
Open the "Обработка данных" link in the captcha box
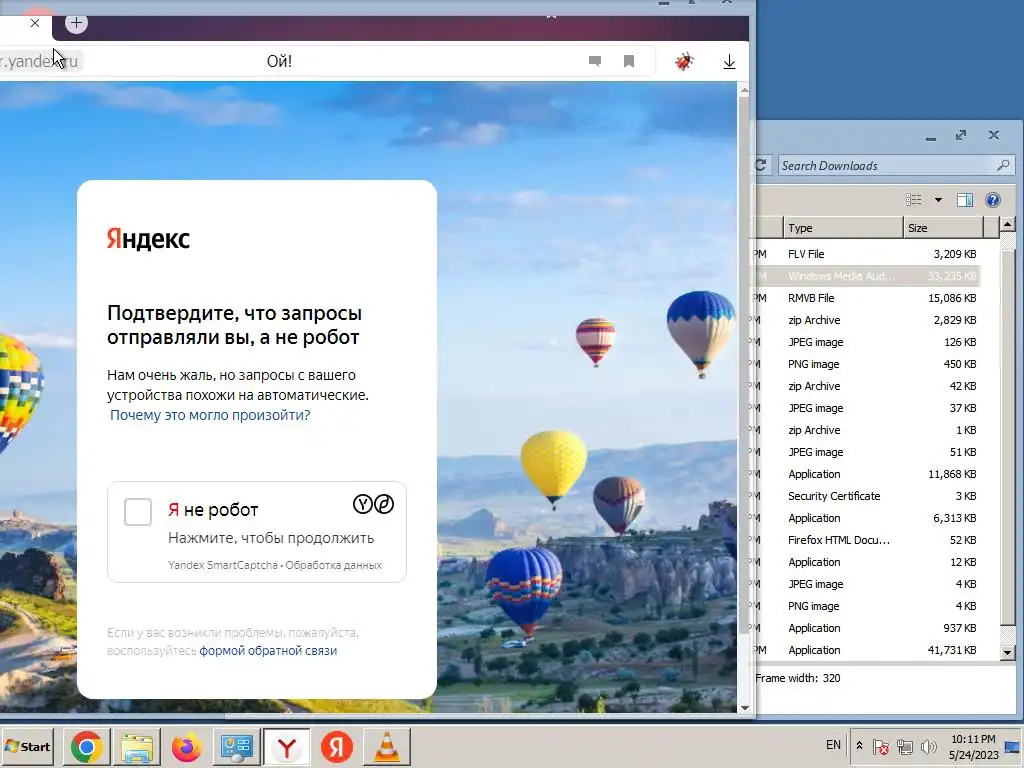click(x=333, y=565)
